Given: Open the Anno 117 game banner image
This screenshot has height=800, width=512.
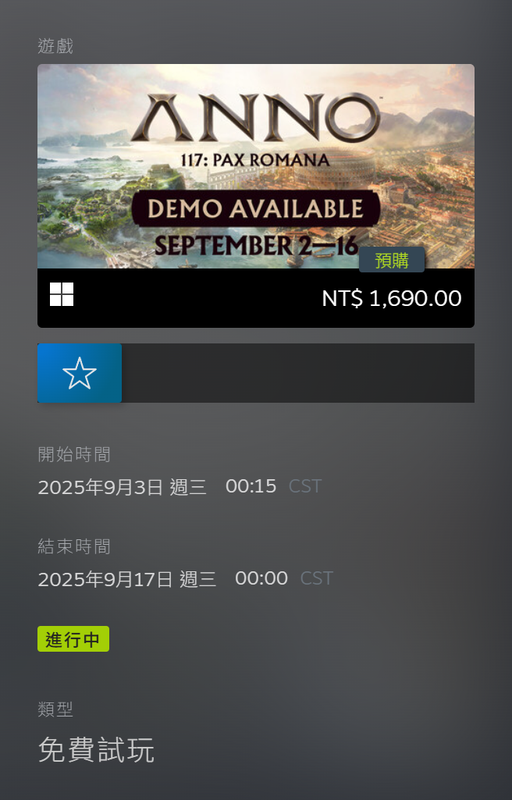Looking at the screenshot, I should (x=256, y=166).
